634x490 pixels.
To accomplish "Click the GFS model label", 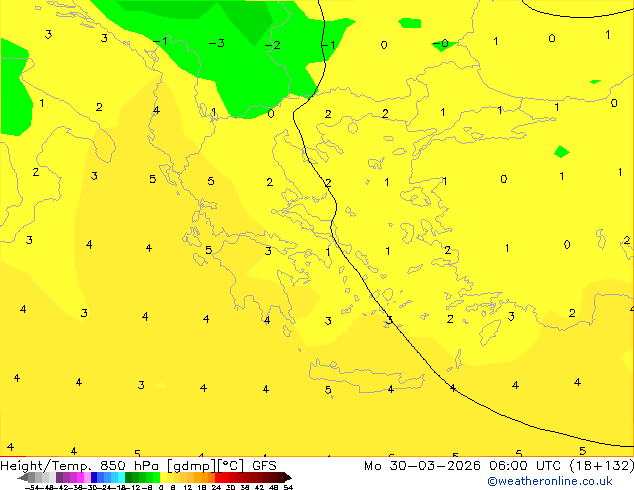I will (x=264, y=466).
